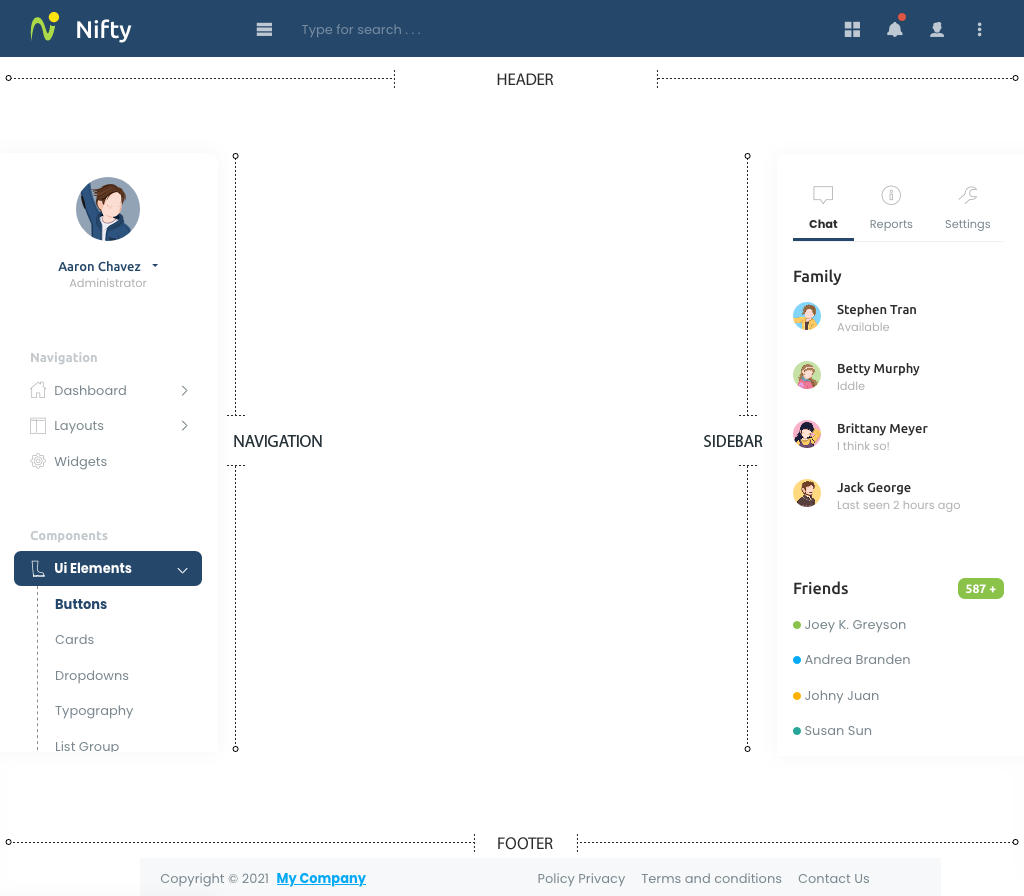Expand the Aaron Chavez profile dropdown

click(155, 266)
